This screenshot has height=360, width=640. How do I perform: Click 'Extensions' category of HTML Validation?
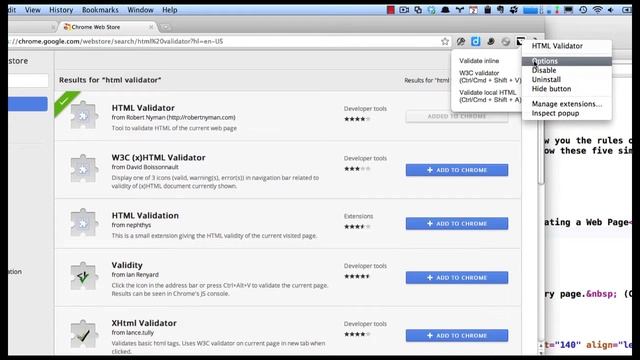tap(358, 216)
